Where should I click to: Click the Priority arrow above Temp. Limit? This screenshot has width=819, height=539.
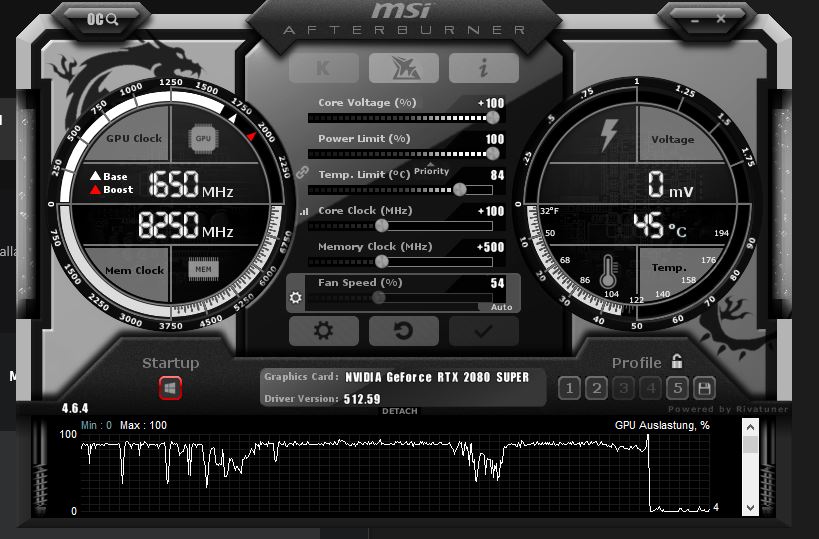pos(431,164)
